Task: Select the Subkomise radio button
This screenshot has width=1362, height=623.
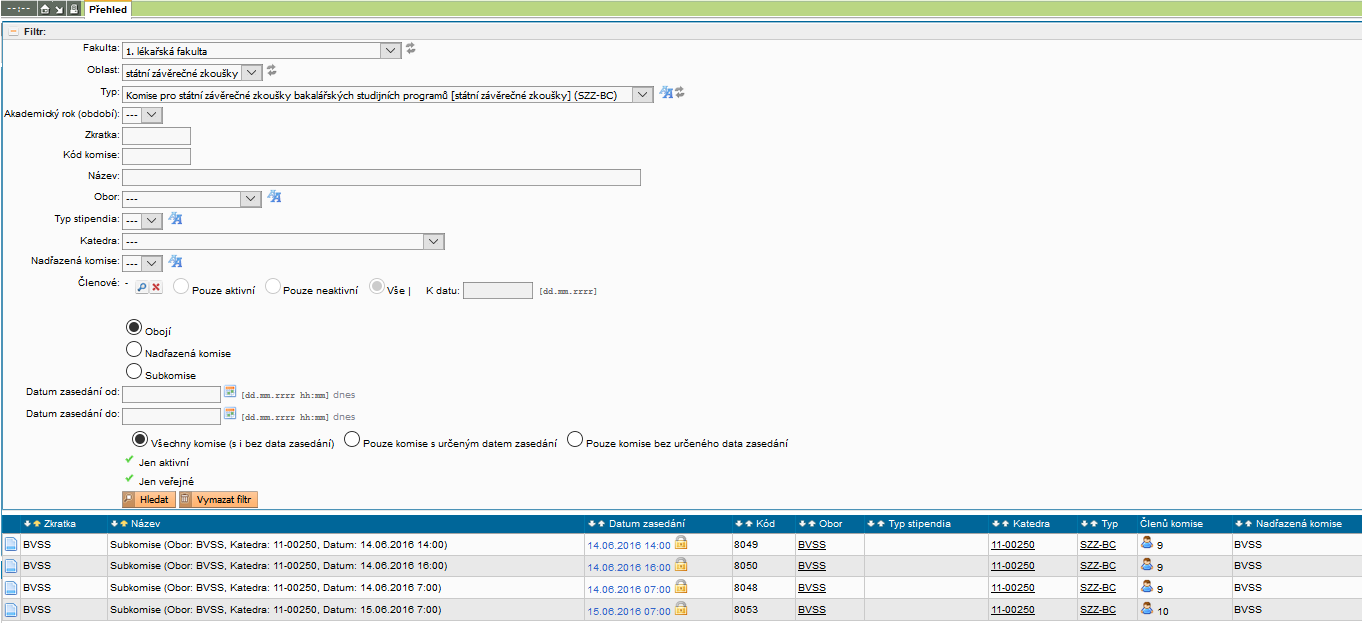Action: (x=133, y=372)
